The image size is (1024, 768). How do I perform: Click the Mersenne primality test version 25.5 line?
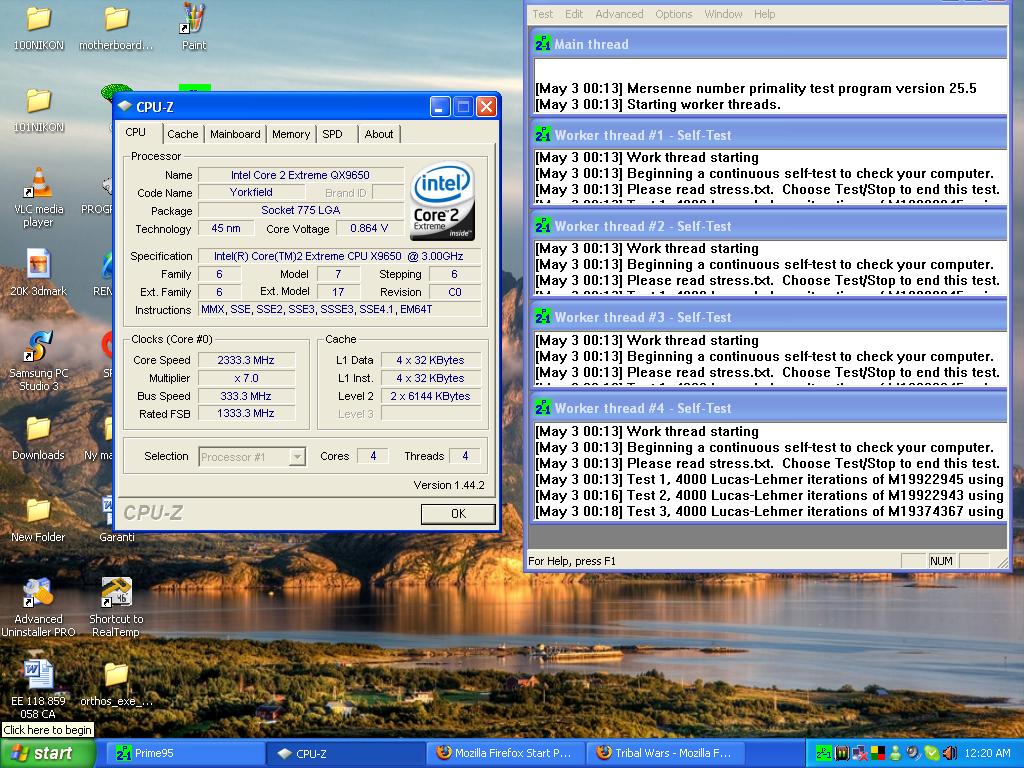point(756,88)
